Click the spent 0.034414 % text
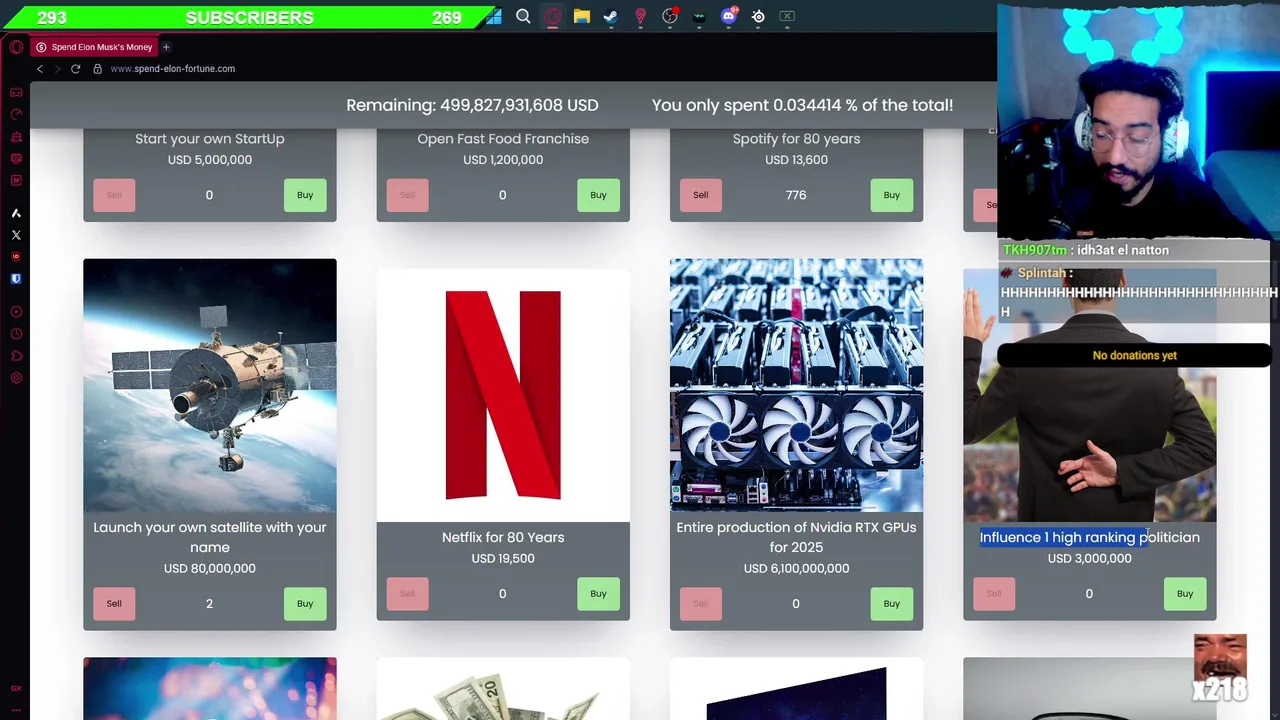1280x720 pixels. pos(802,105)
